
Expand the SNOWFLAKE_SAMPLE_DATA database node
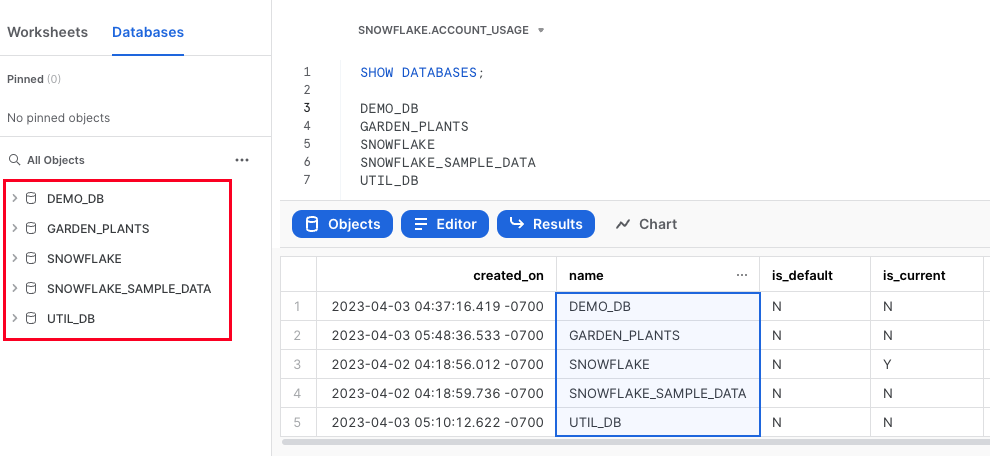pyautogui.click(x=15, y=289)
